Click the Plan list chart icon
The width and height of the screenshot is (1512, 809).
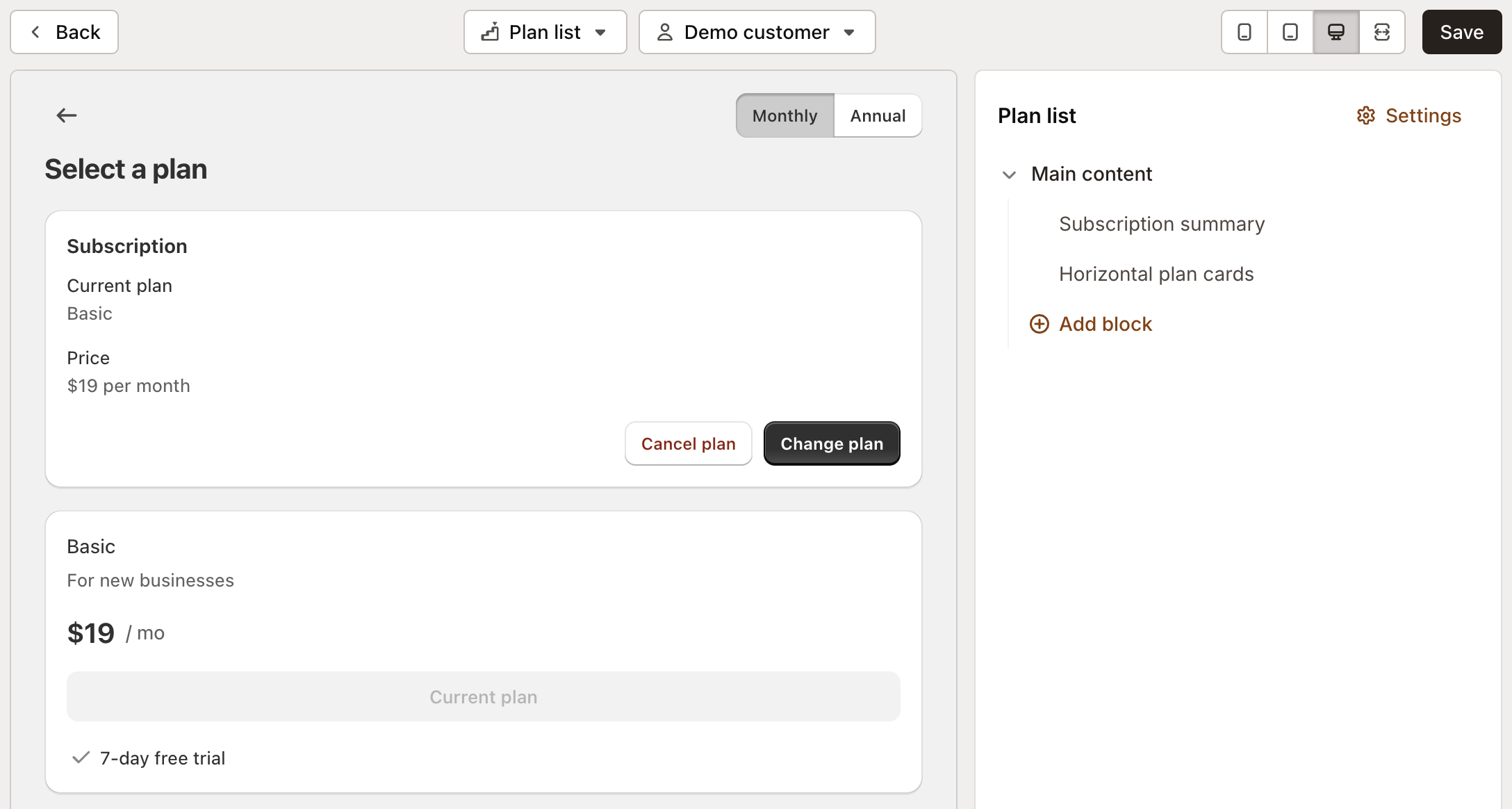(x=491, y=31)
